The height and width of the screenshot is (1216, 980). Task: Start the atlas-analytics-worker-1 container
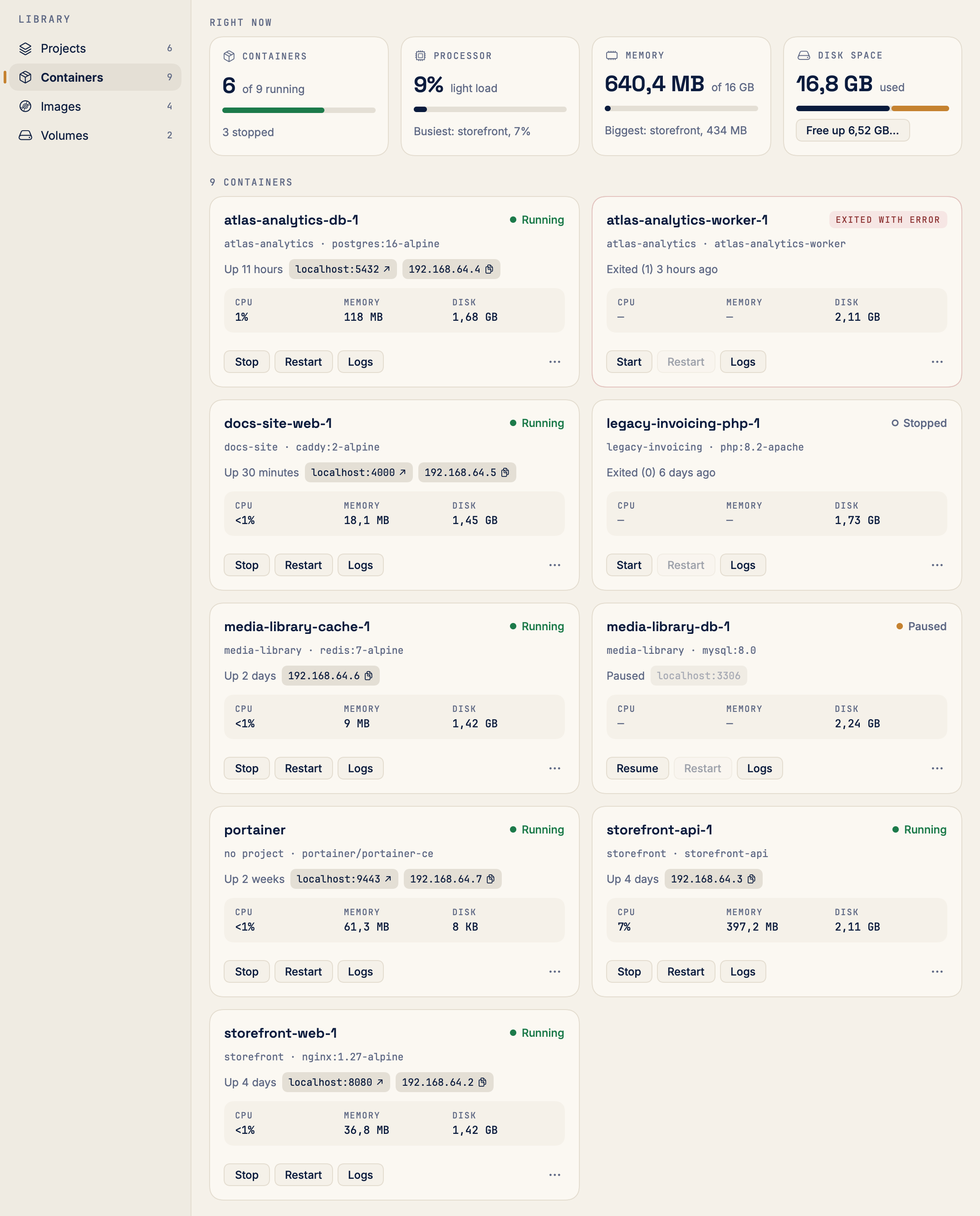click(x=629, y=362)
